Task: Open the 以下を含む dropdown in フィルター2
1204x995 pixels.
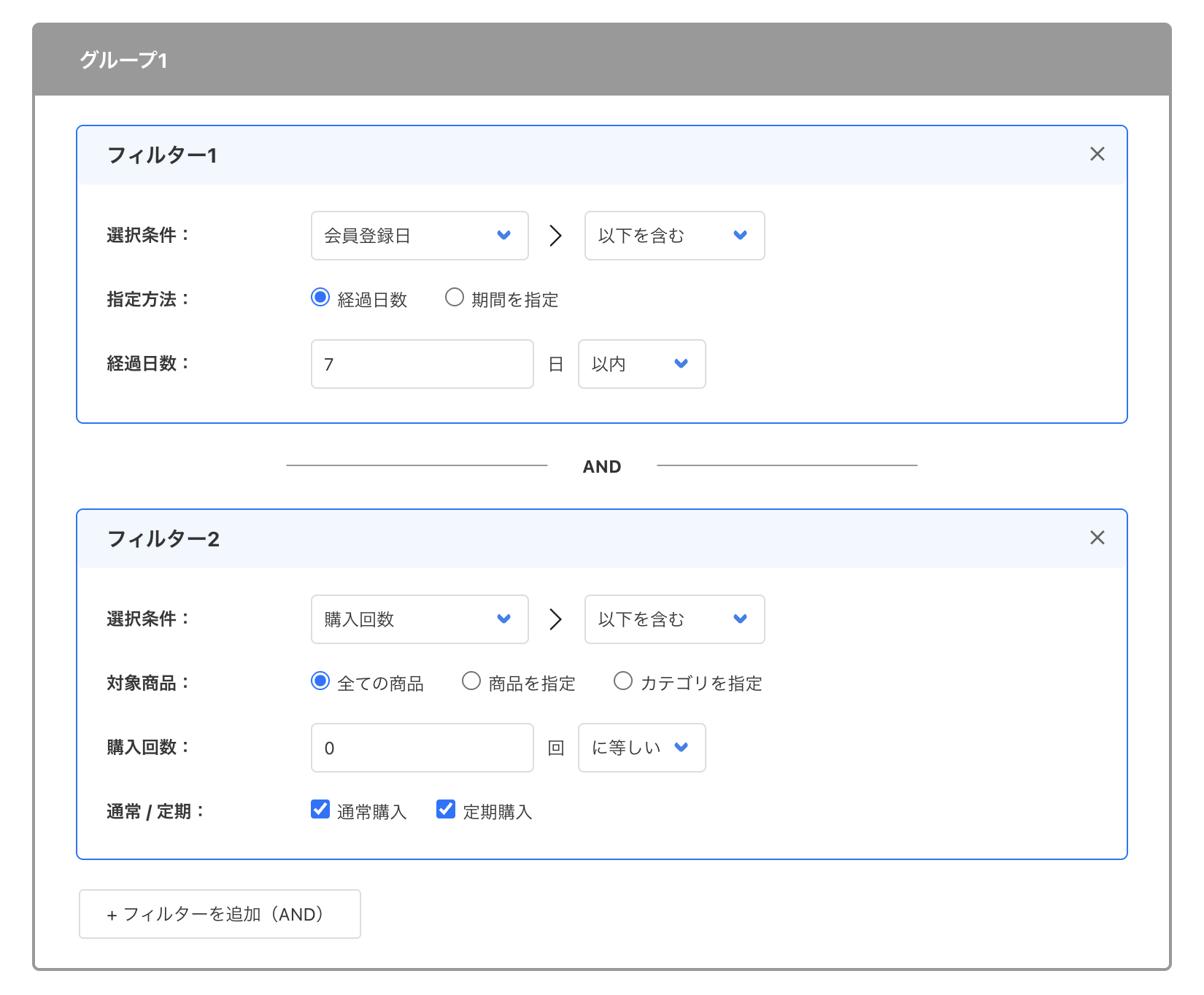Action: pyautogui.click(x=673, y=619)
